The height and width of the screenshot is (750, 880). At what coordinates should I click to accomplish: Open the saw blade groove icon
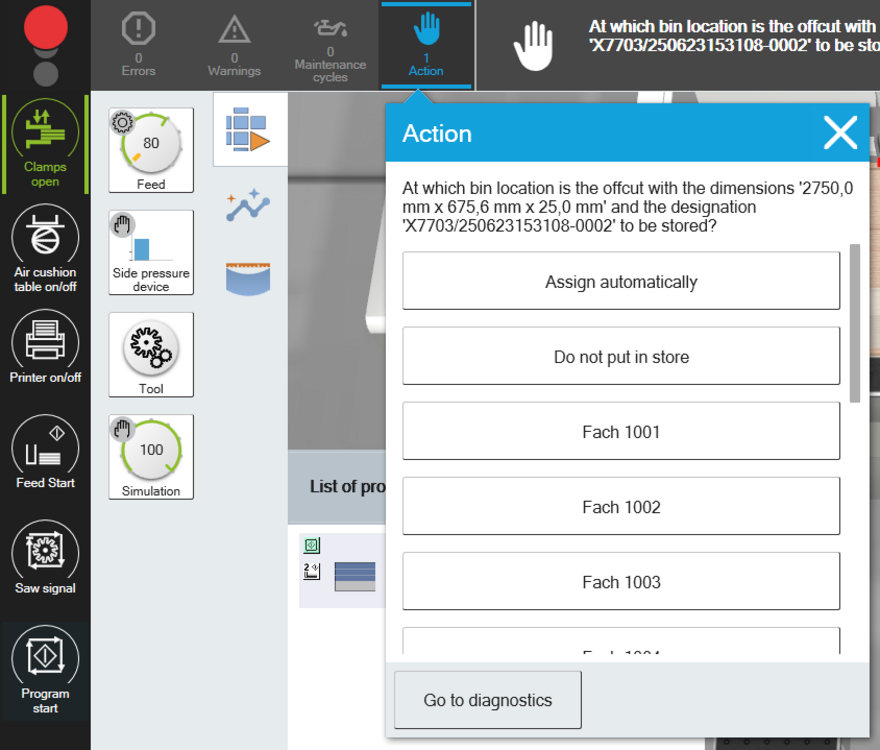[248, 279]
